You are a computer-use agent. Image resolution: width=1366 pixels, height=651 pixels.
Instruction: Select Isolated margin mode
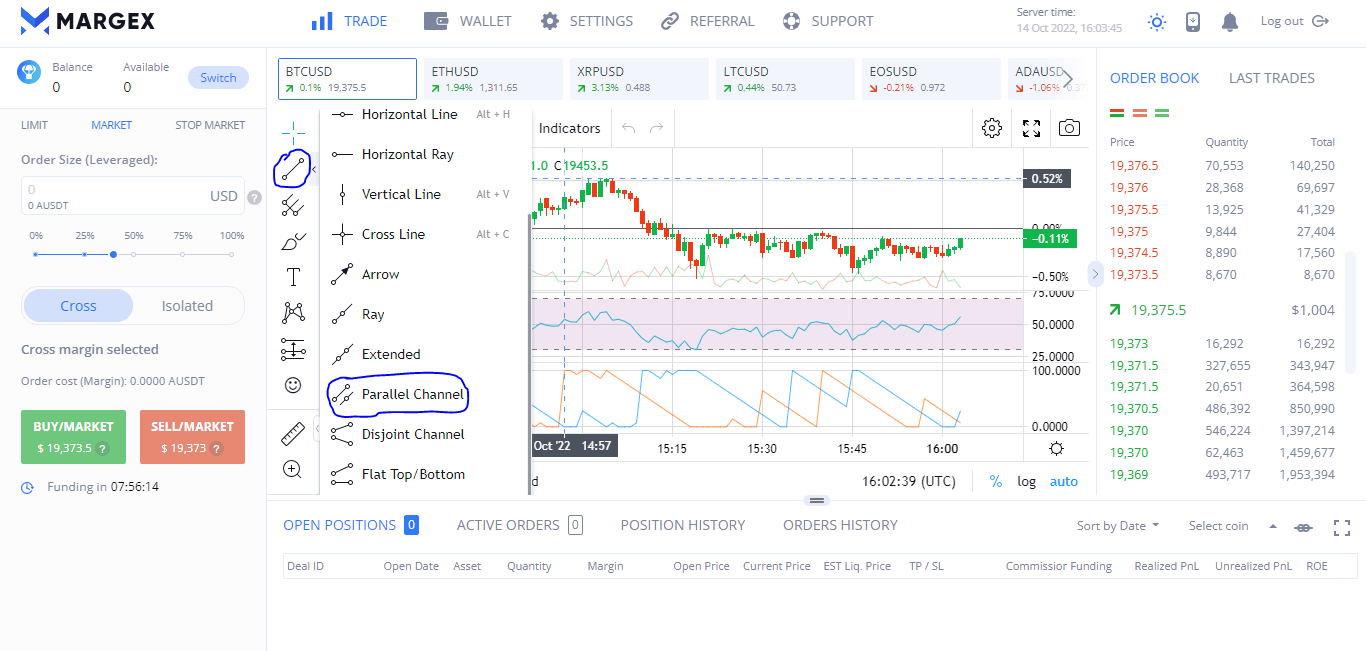click(187, 306)
